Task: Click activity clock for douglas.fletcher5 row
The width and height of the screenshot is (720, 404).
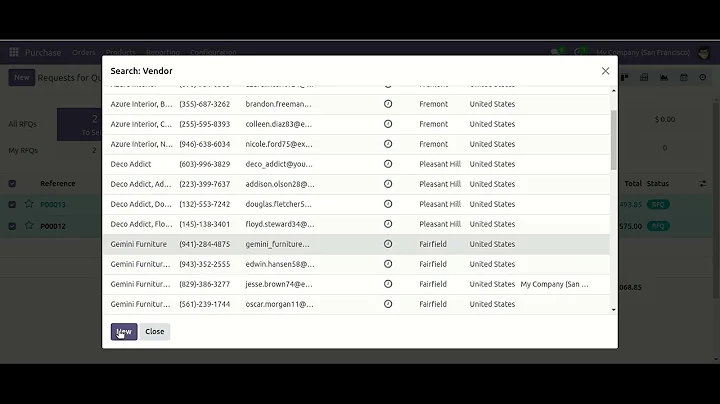Action: tap(388, 204)
